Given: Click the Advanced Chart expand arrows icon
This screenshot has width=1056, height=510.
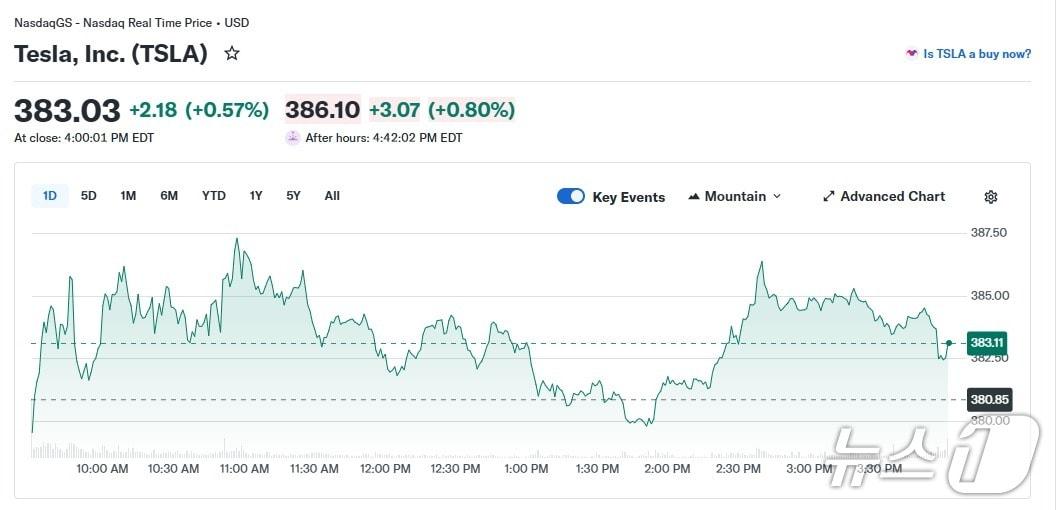Looking at the screenshot, I should point(828,197).
